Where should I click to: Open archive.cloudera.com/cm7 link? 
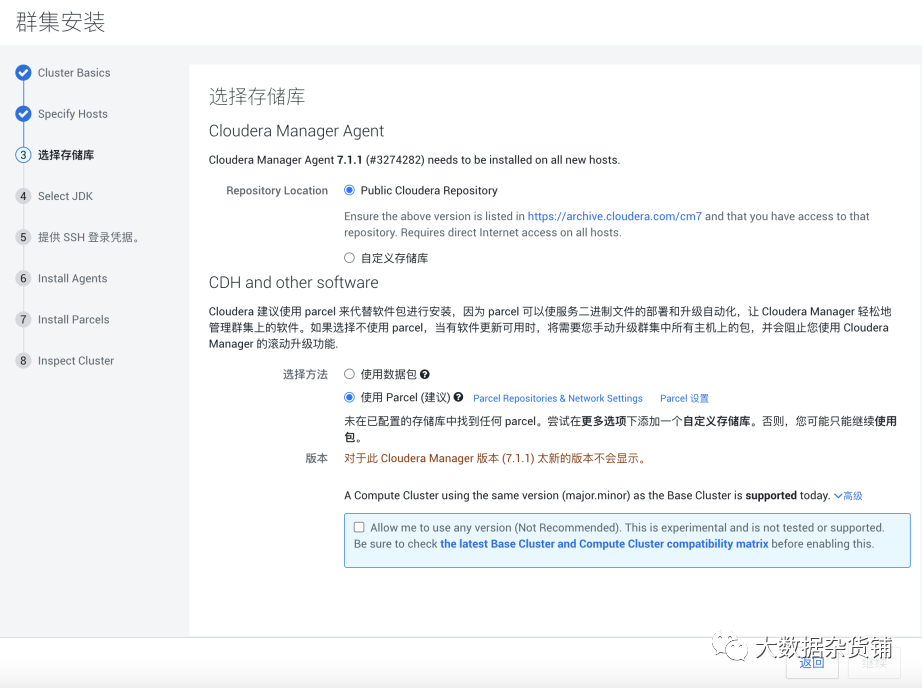[614, 216]
